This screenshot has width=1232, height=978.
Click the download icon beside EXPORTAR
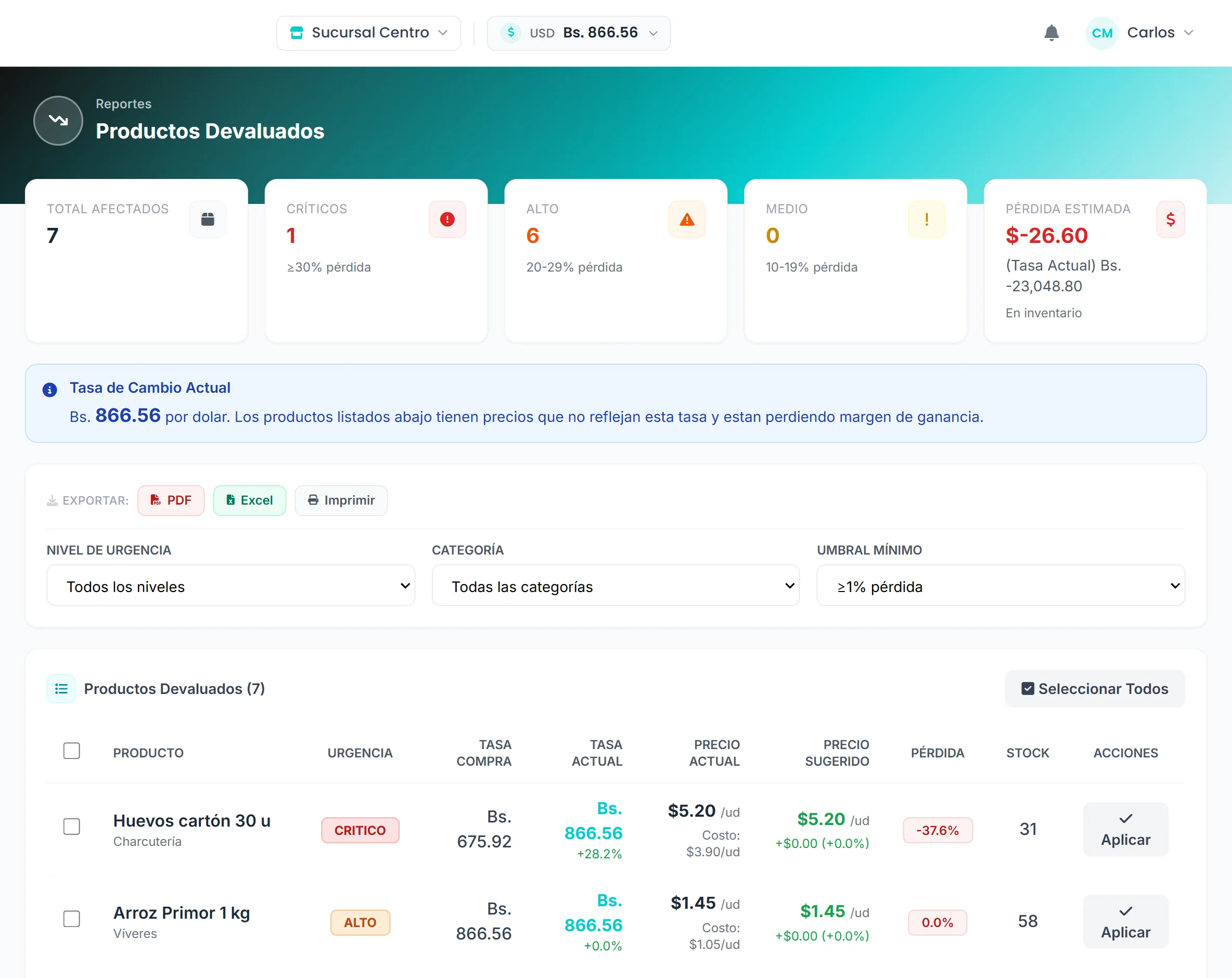click(52, 500)
